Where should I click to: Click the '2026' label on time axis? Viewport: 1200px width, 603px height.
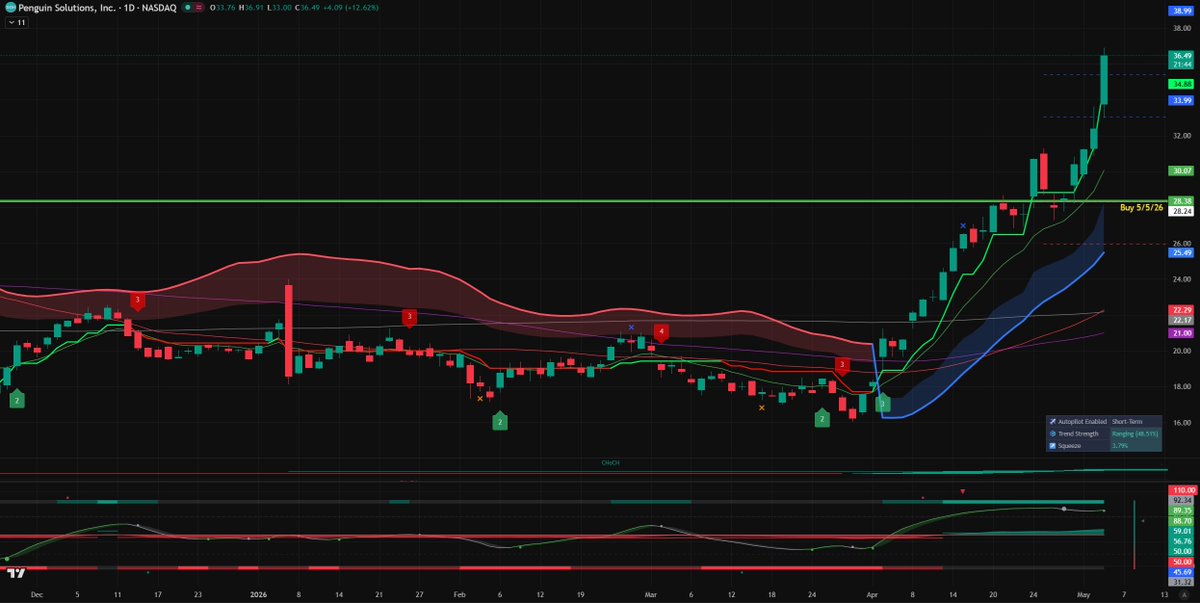tap(258, 594)
